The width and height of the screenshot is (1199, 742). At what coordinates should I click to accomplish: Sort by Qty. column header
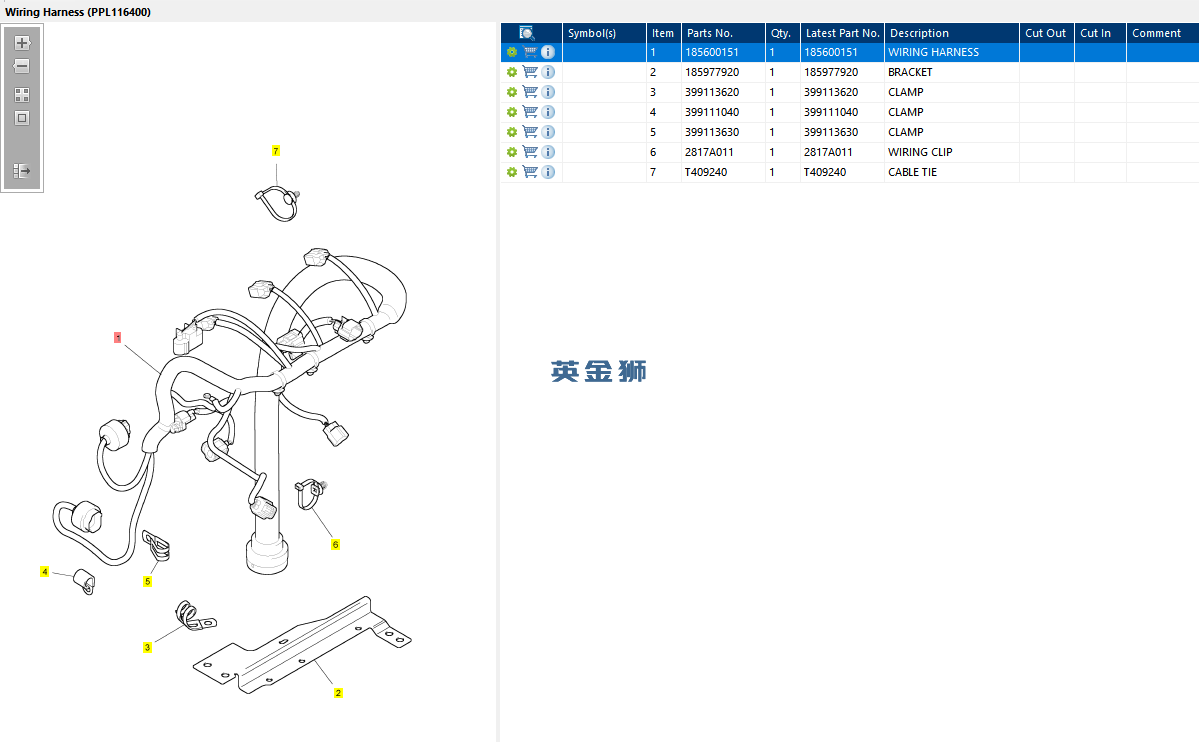click(783, 33)
